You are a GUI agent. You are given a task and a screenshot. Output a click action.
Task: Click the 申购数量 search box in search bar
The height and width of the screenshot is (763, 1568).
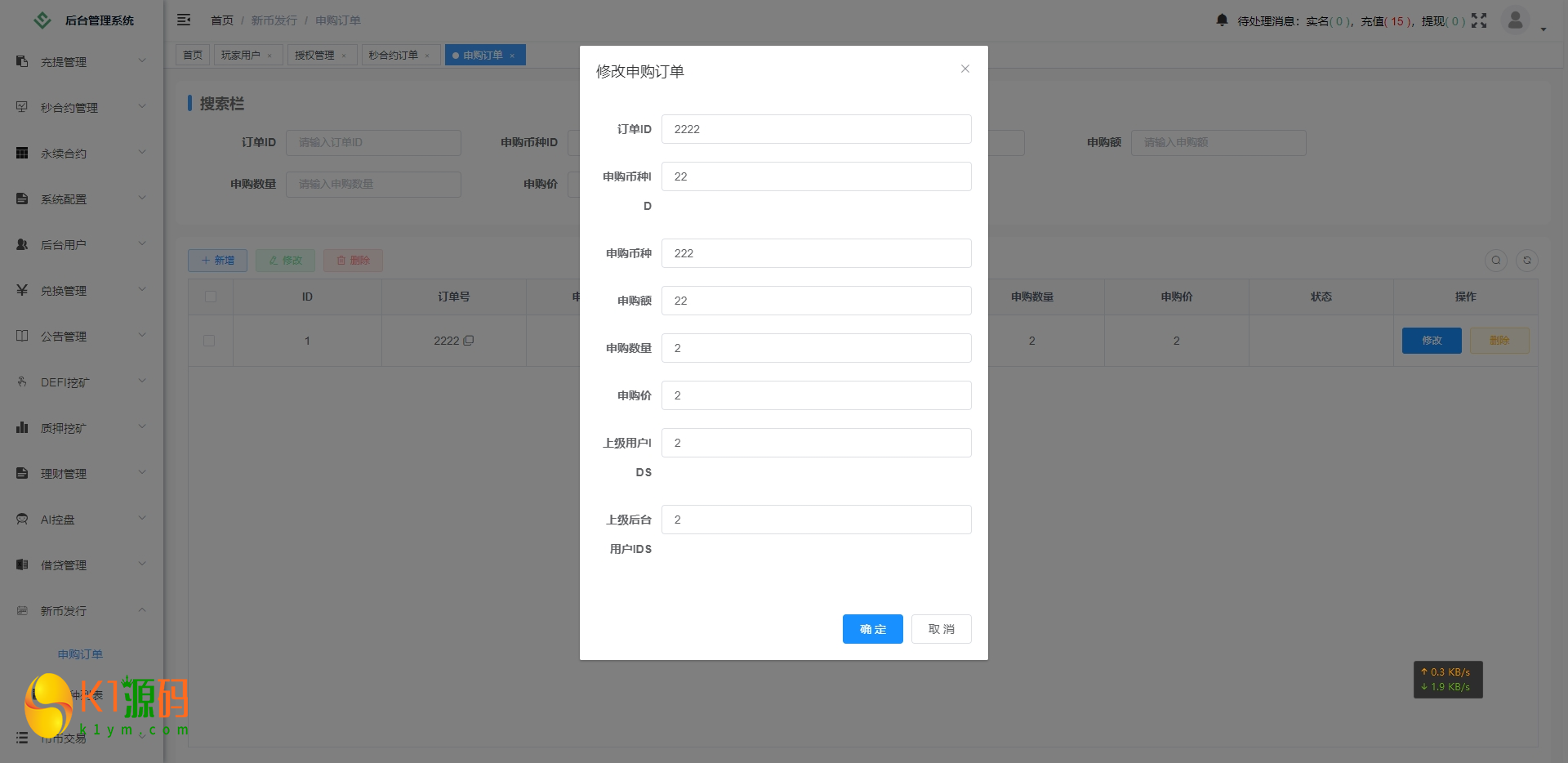tap(373, 184)
